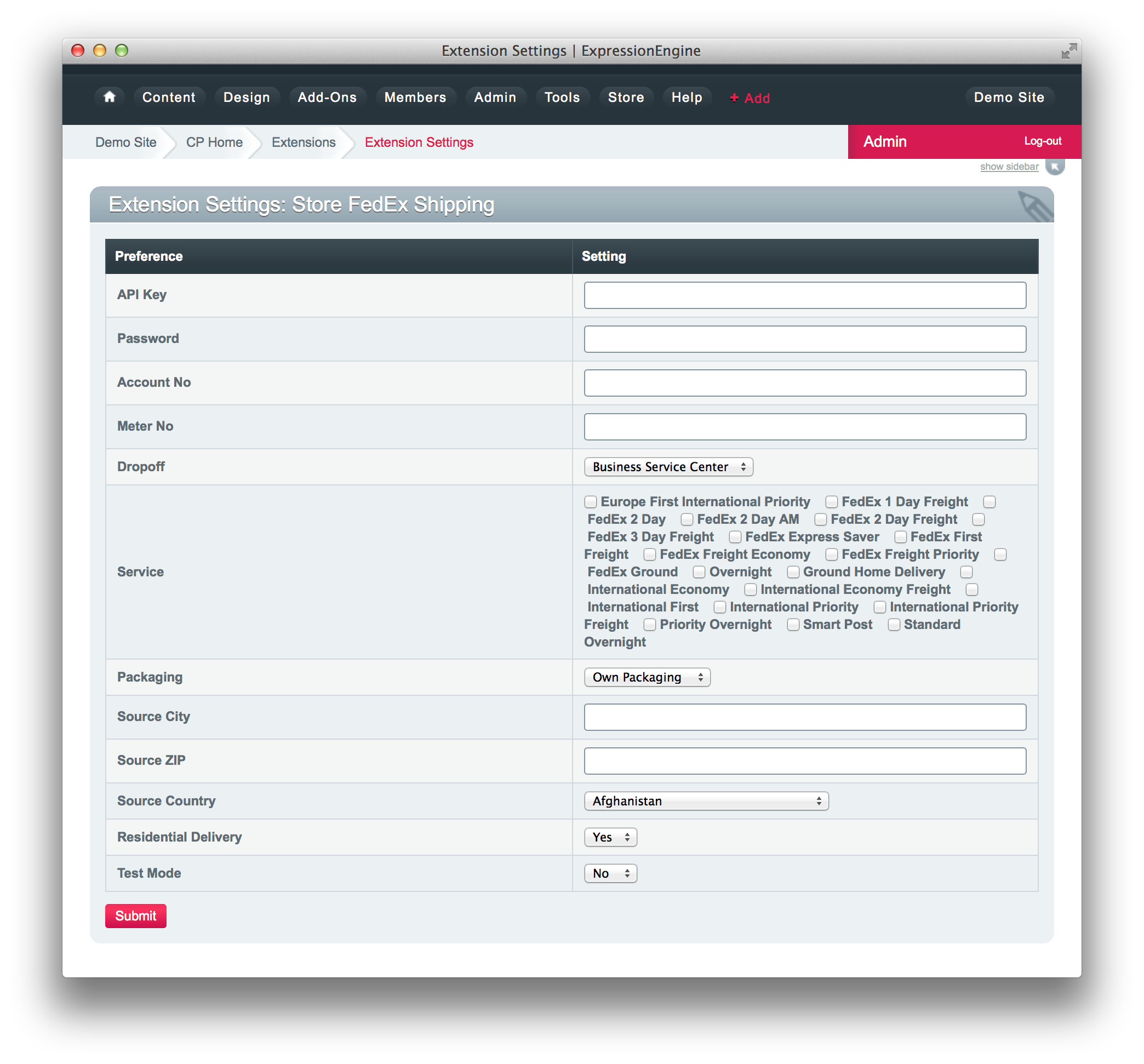Enable FedEx First Freight checkbox
The width and height of the screenshot is (1144, 1064).
901,537
